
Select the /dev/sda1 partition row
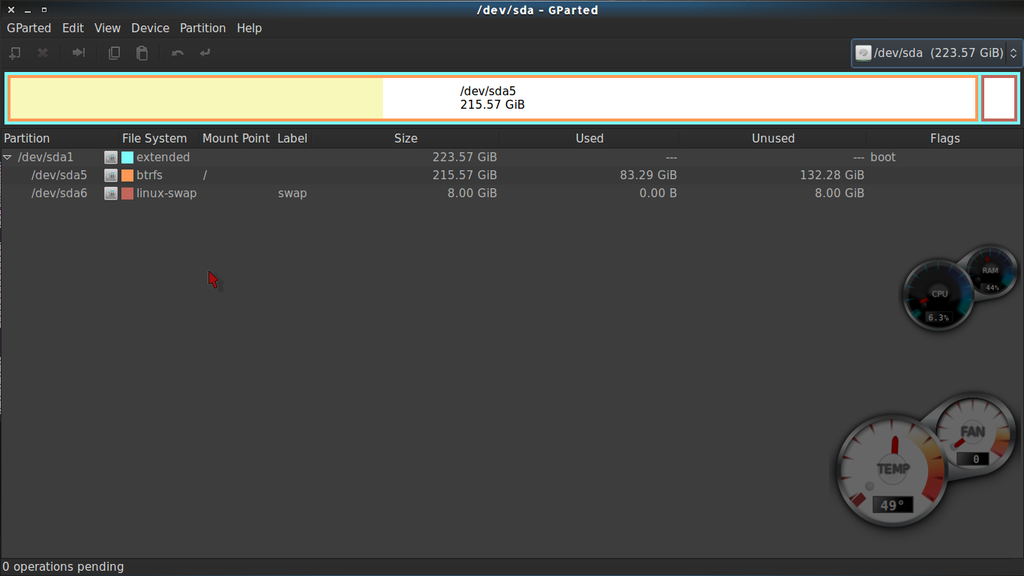pos(512,157)
